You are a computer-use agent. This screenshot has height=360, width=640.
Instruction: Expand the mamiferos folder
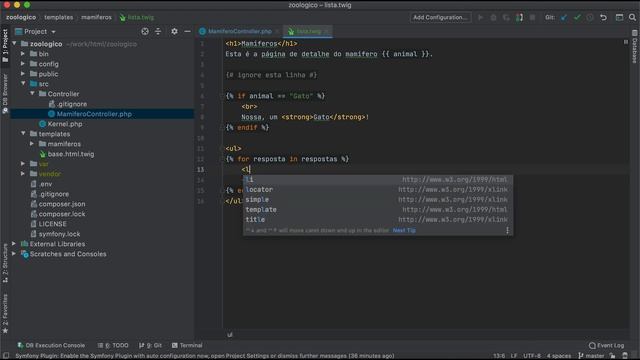coord(32,144)
